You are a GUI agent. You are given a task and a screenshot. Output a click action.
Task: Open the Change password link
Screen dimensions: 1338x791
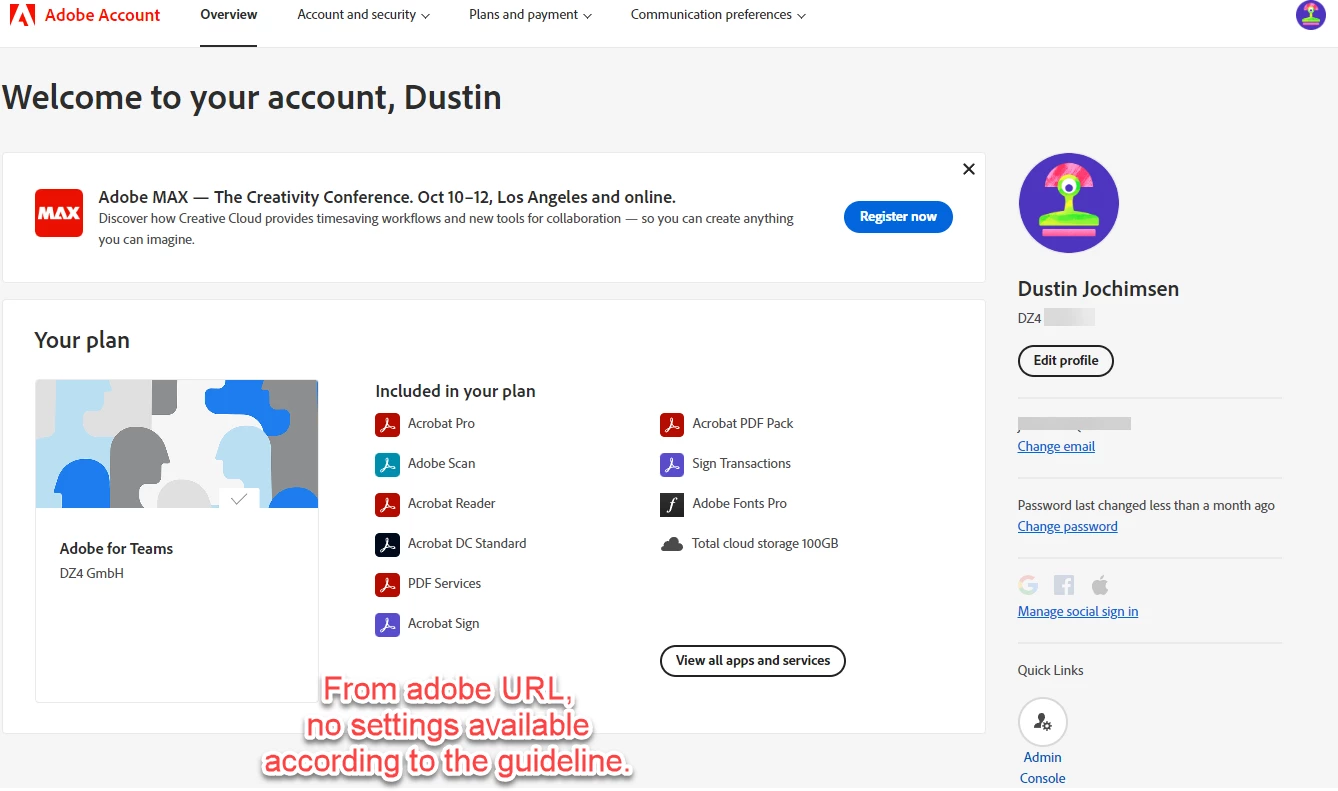pyautogui.click(x=1068, y=527)
